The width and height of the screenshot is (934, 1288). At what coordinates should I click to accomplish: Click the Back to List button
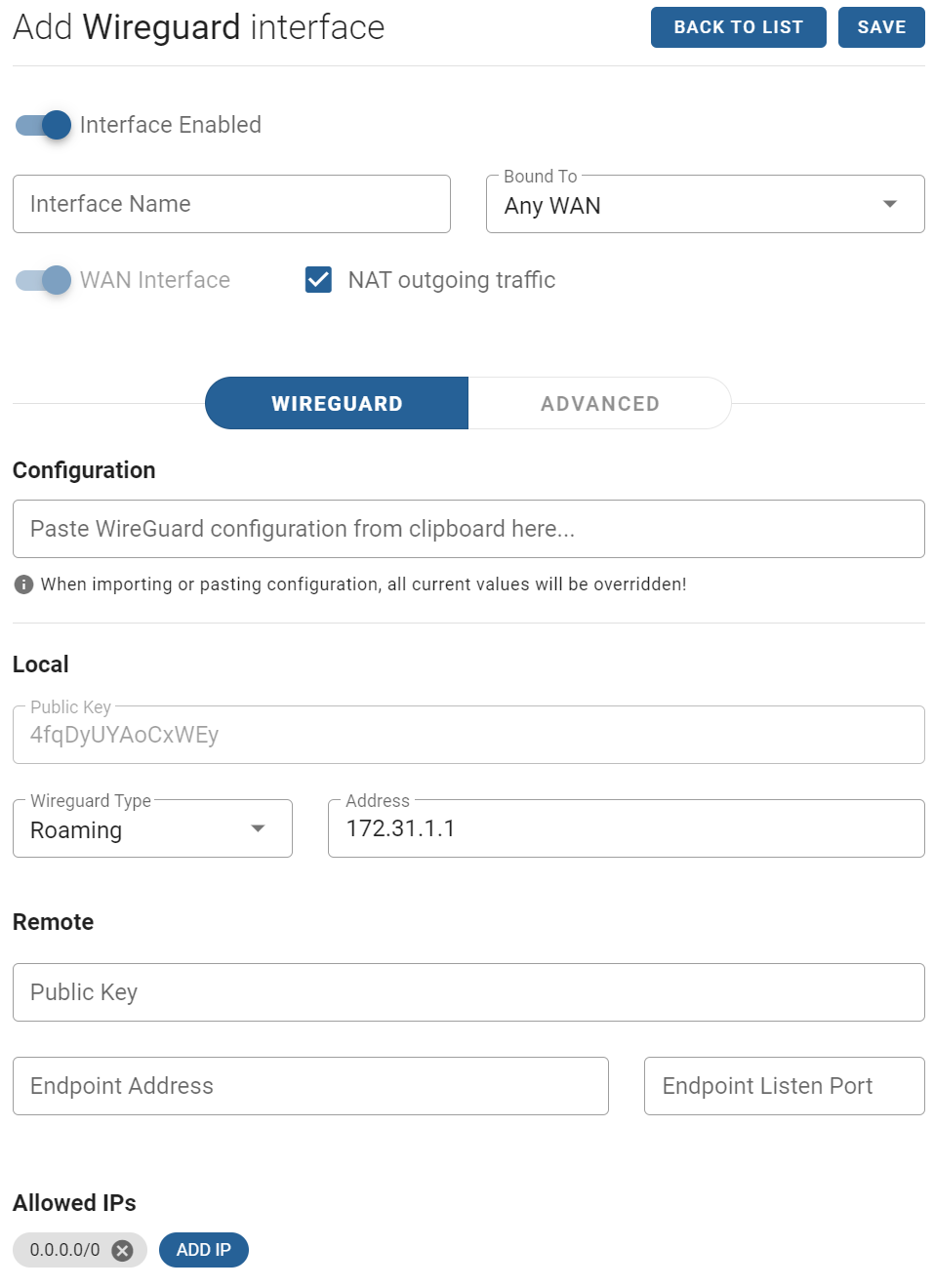[x=739, y=27]
